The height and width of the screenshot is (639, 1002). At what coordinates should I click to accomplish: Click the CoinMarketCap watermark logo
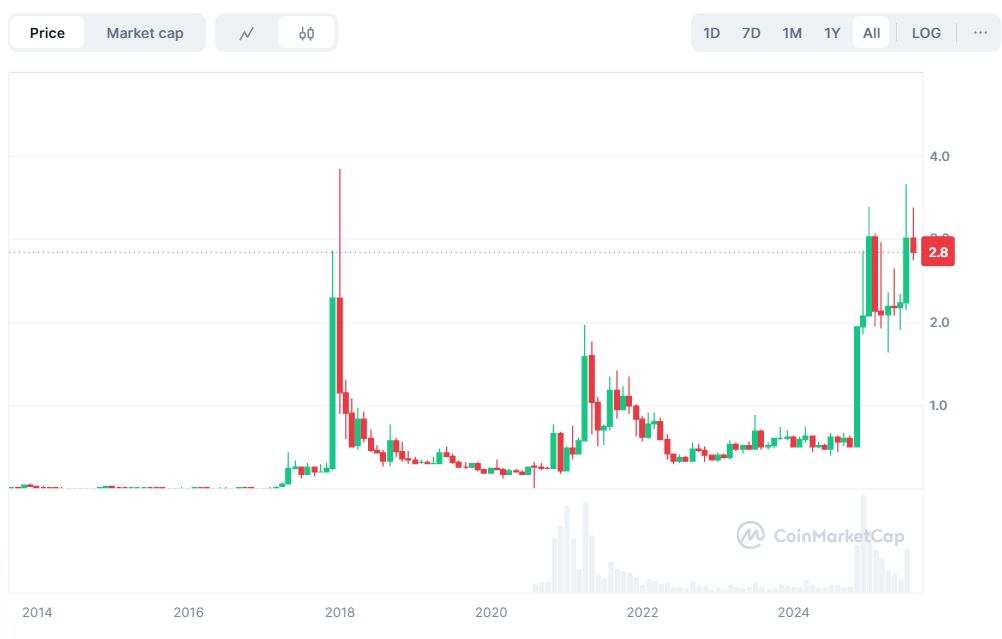(x=822, y=536)
